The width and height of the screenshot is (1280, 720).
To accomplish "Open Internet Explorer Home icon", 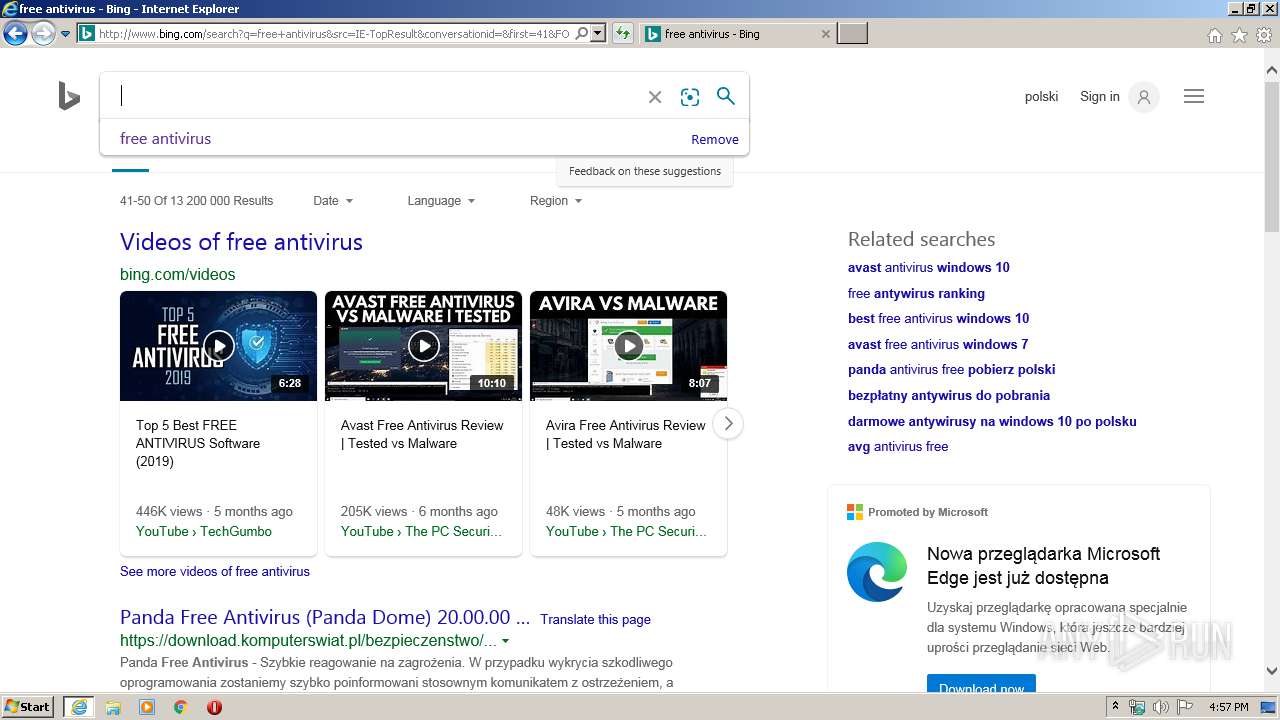I will click(1214, 35).
